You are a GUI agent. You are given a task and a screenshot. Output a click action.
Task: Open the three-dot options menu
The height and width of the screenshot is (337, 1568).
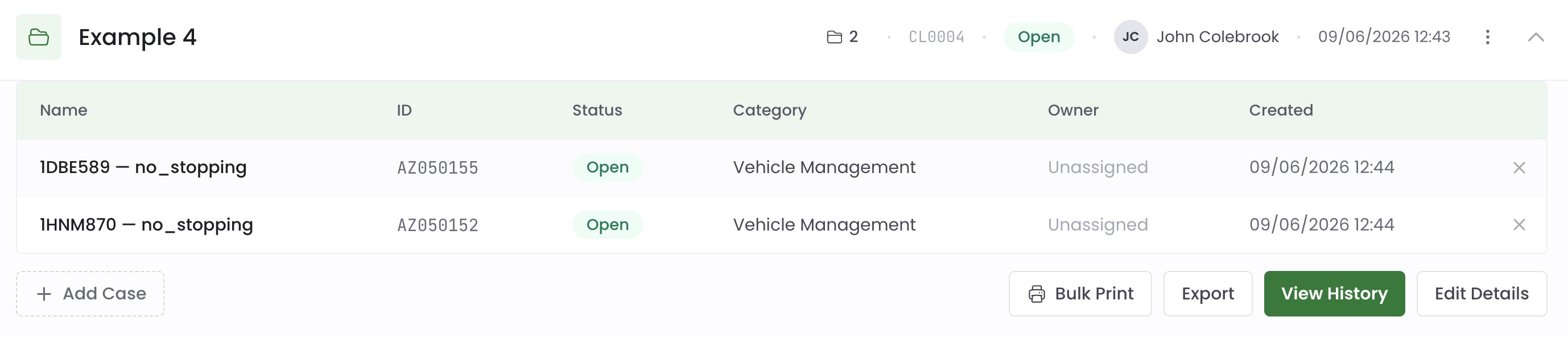pos(1487,37)
